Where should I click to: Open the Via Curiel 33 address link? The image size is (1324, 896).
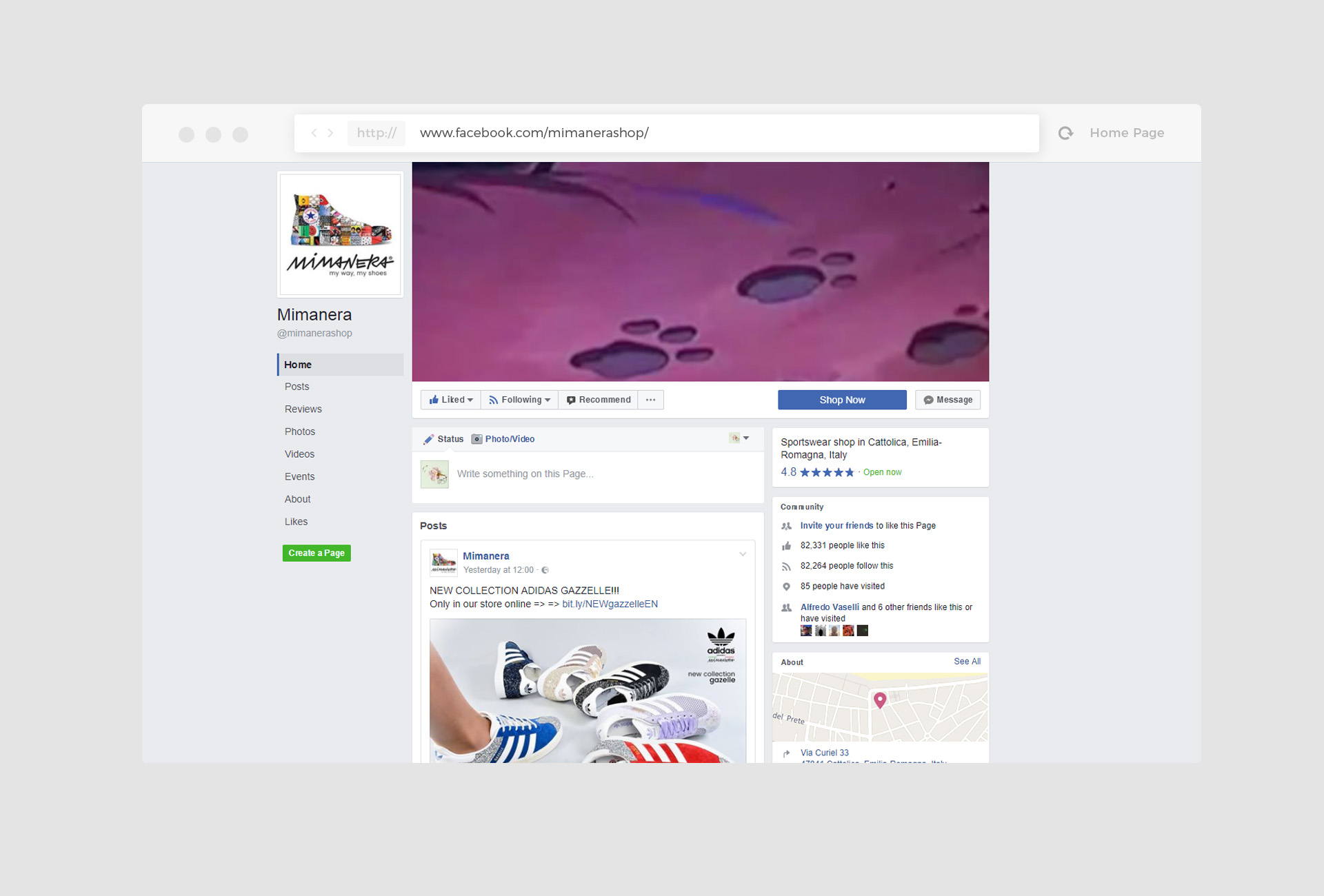click(x=825, y=753)
